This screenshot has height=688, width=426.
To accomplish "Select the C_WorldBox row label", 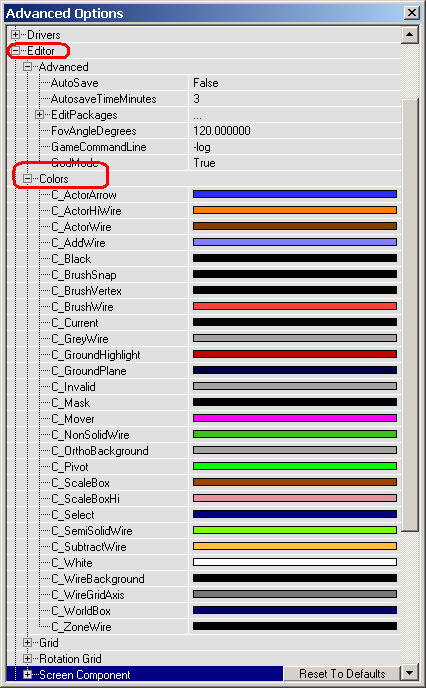I will point(81,610).
